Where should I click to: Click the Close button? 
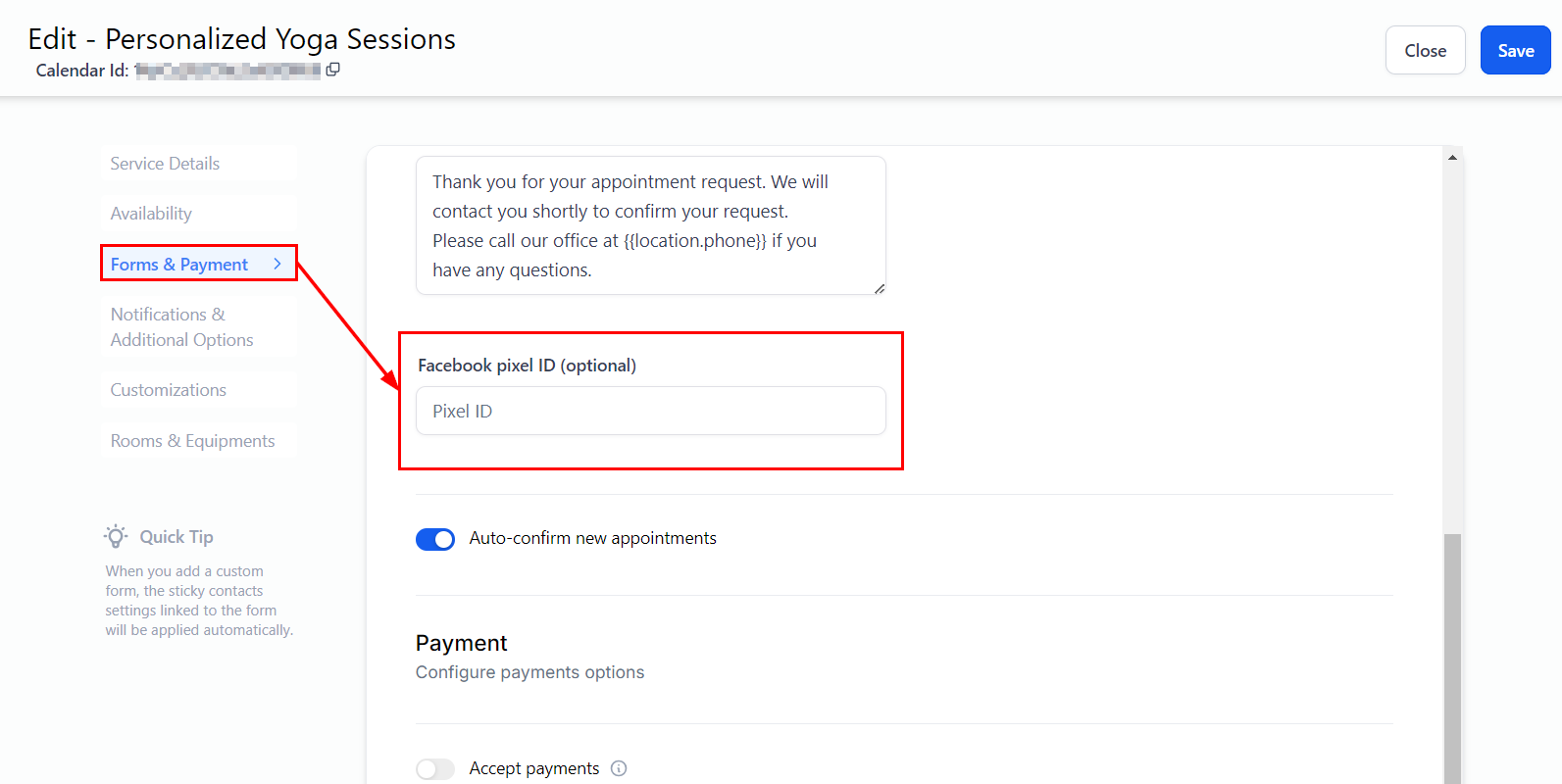pyautogui.click(x=1425, y=50)
